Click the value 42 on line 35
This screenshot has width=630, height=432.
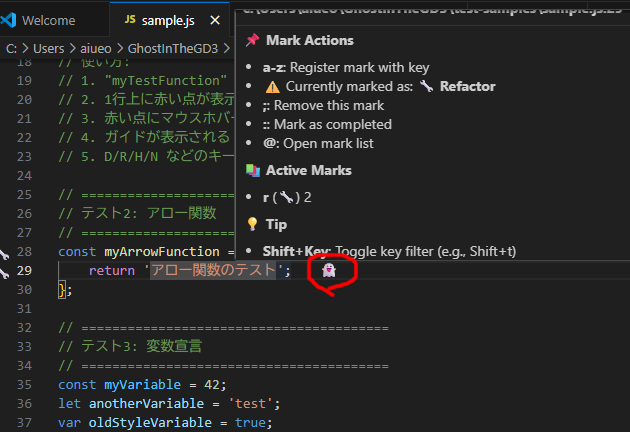point(212,385)
